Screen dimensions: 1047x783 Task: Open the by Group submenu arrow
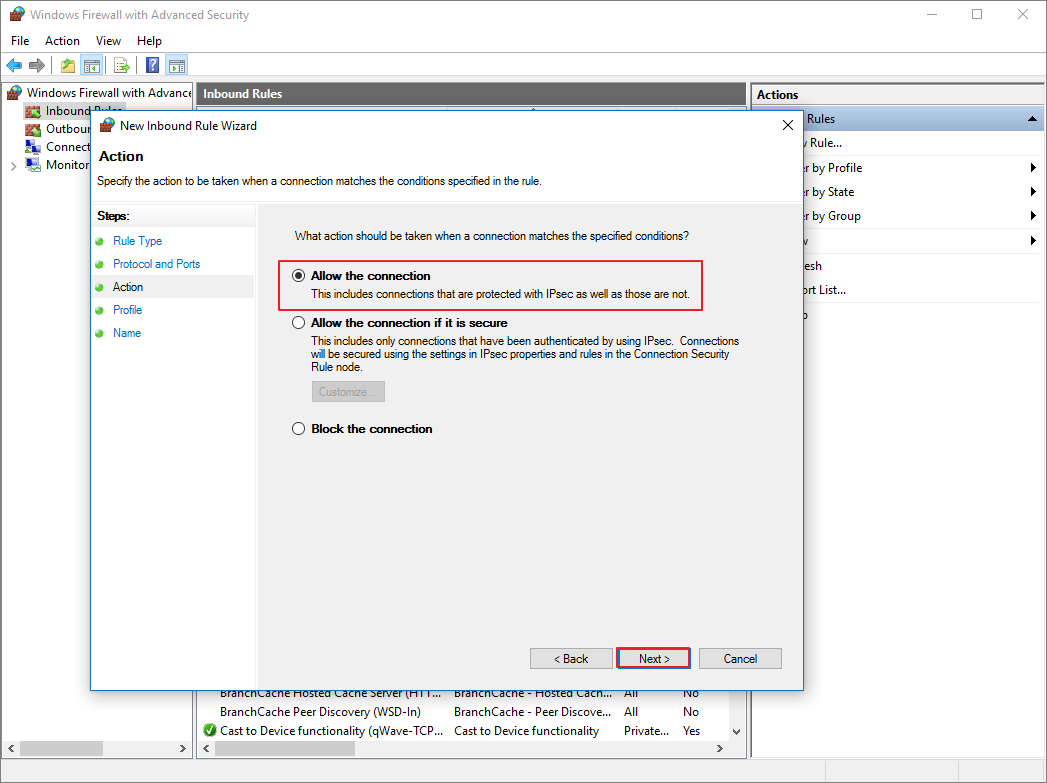tap(1033, 216)
